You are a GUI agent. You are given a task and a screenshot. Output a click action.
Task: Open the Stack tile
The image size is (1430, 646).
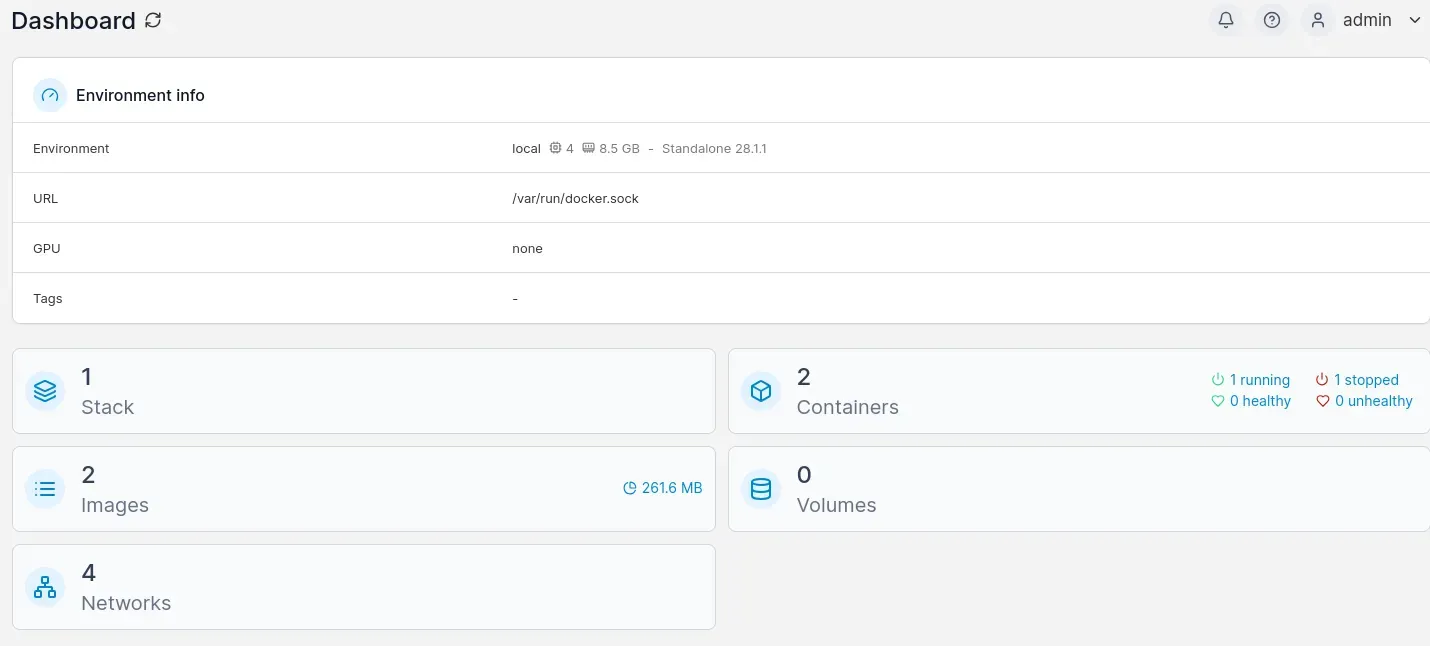click(x=364, y=391)
